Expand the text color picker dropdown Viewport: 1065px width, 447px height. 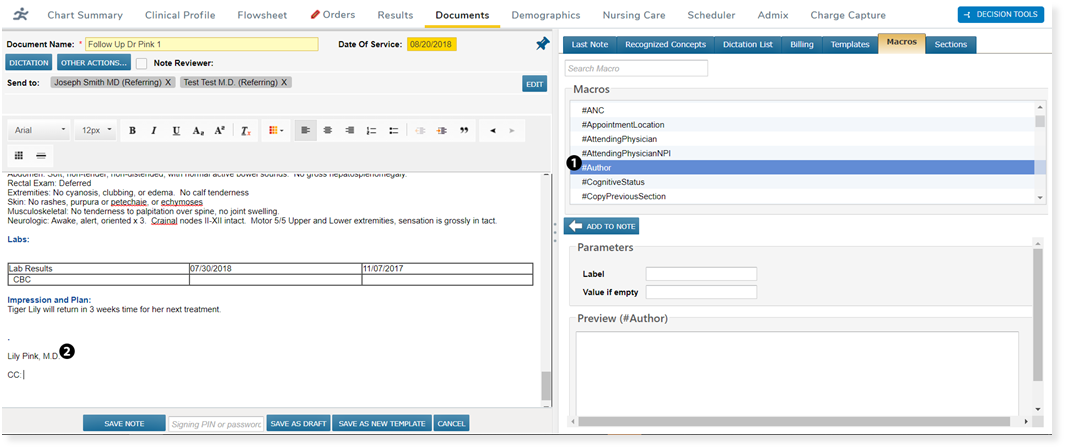(277, 130)
